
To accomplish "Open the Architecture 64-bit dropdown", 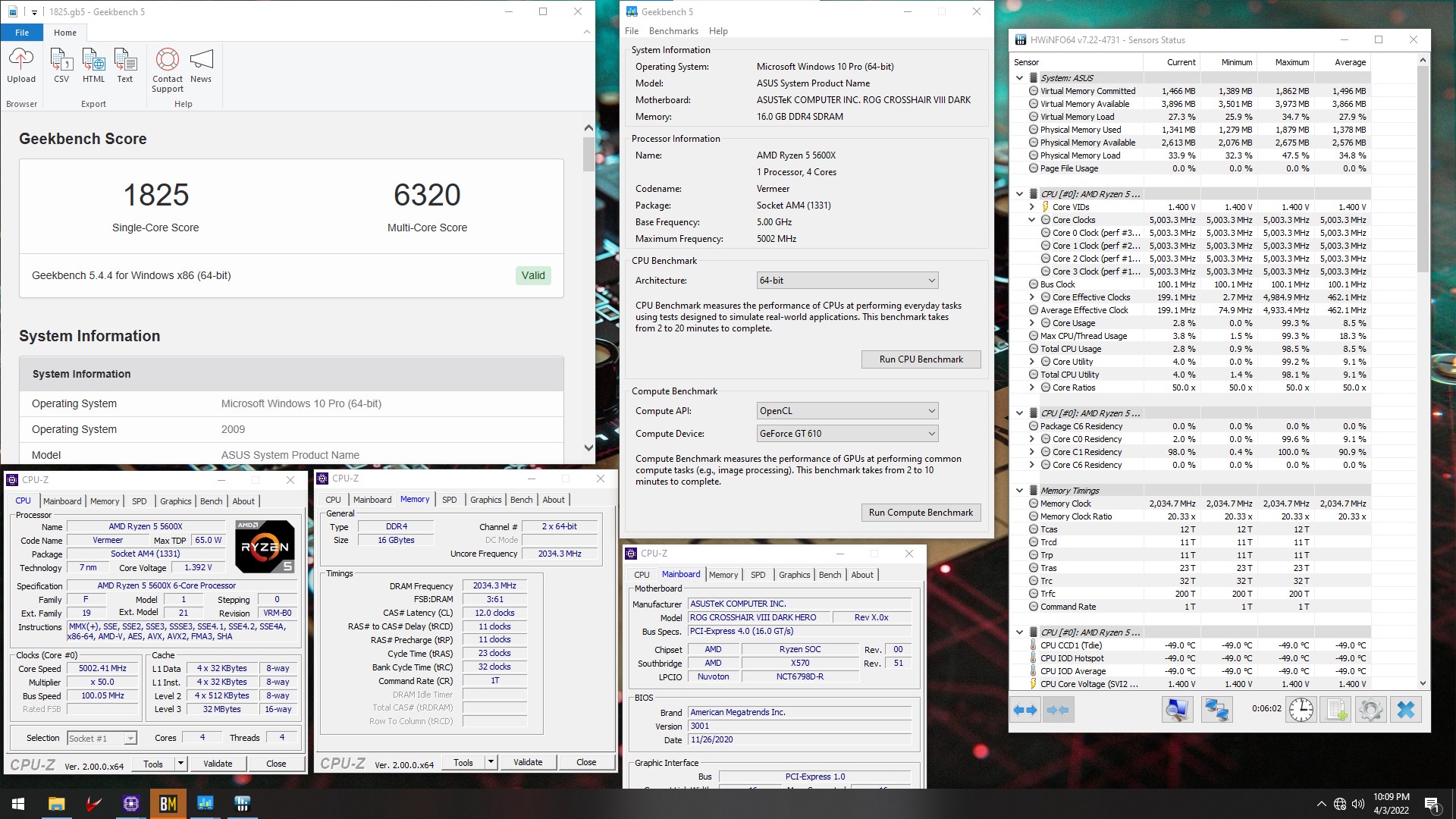I will tap(847, 281).
